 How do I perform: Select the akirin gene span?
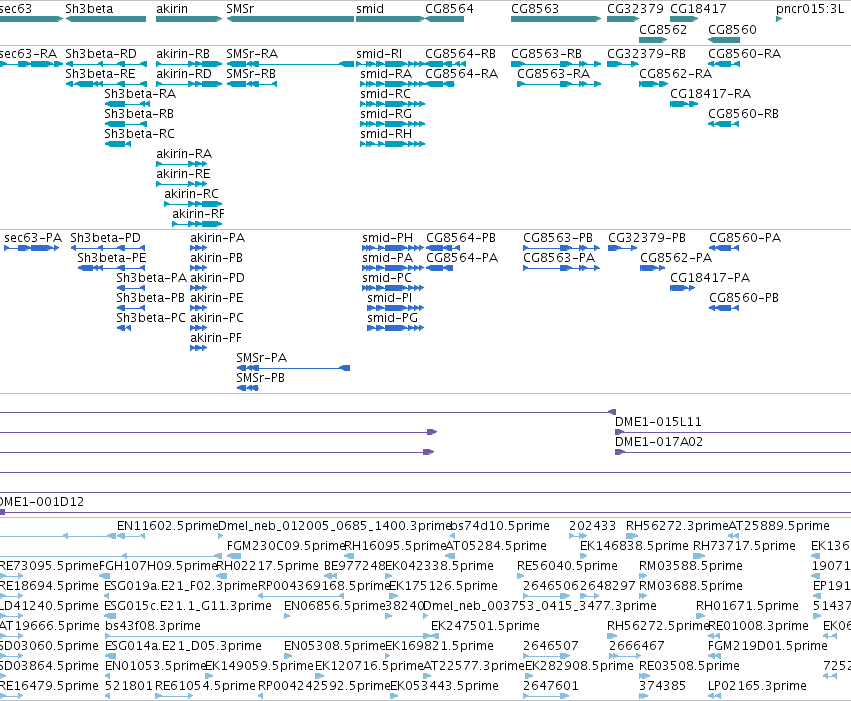point(189,19)
